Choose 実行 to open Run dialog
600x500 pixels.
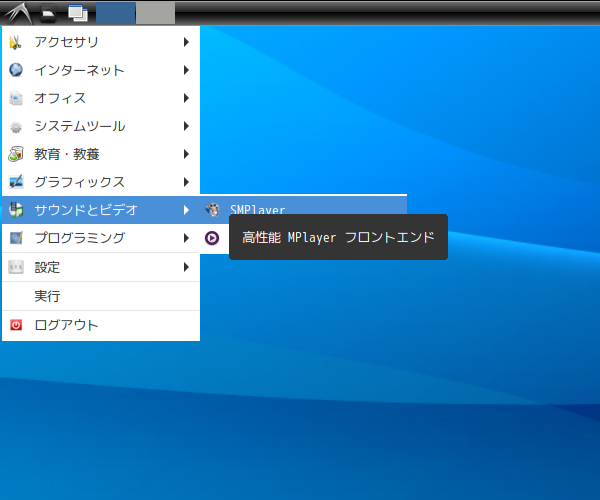101,296
